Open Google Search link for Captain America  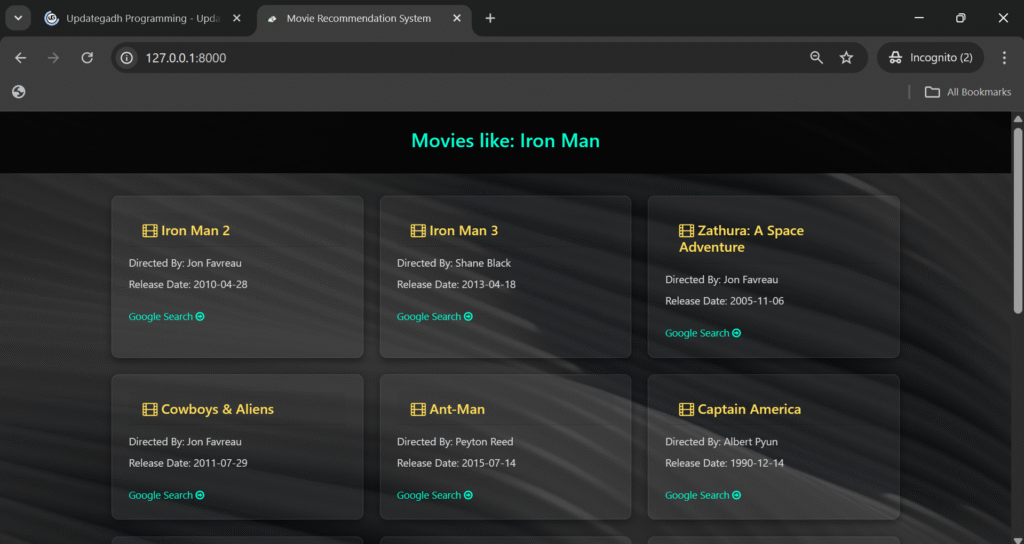(703, 495)
